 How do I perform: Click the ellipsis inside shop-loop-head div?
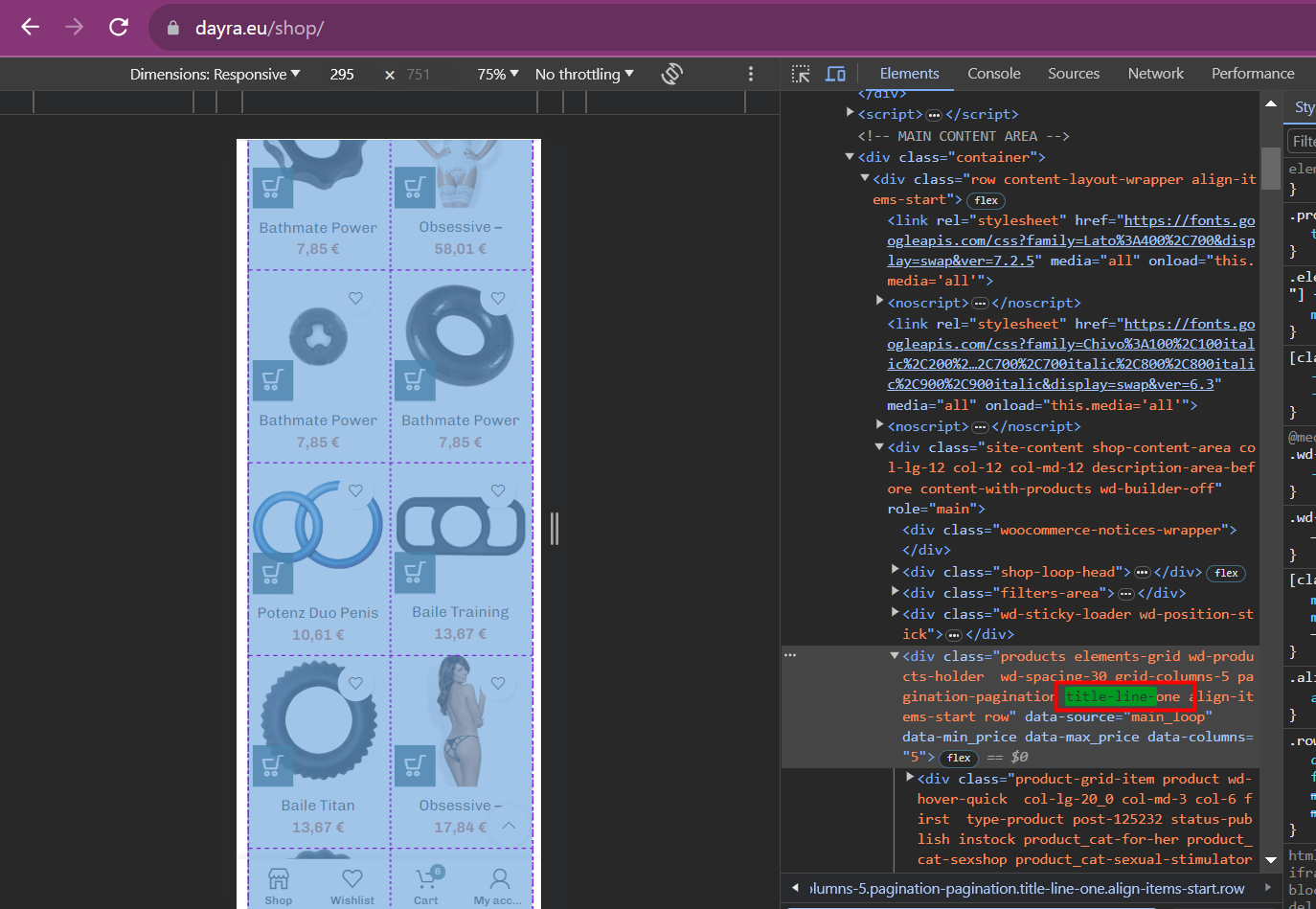1143,573
